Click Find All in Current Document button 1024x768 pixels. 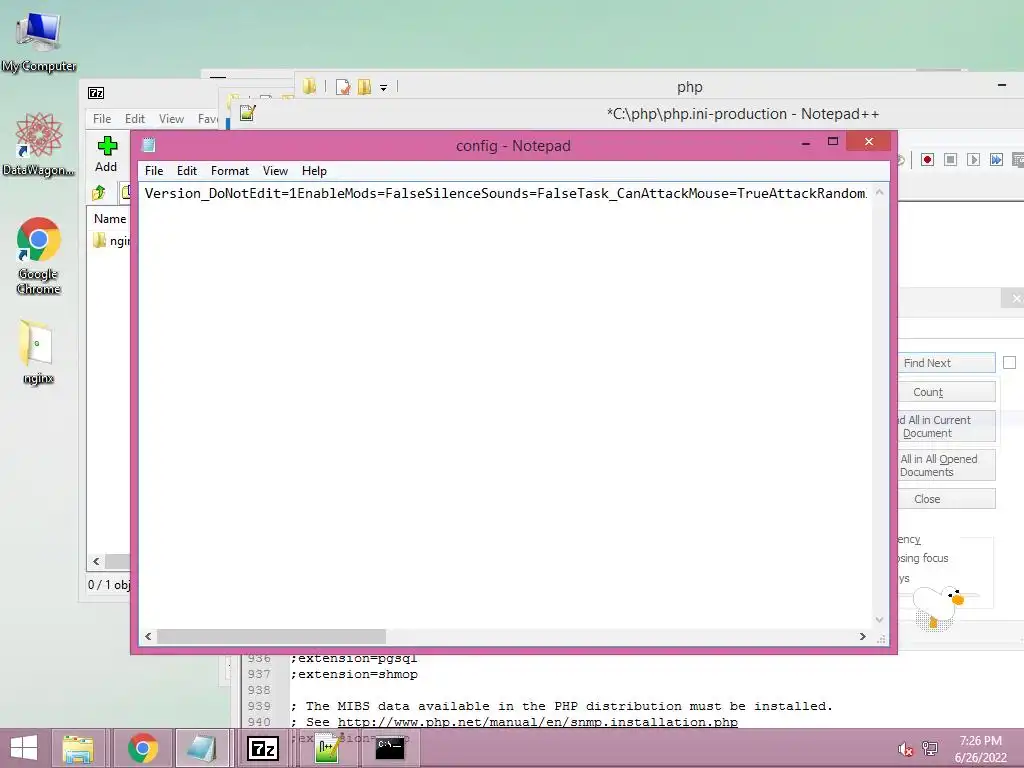946,426
